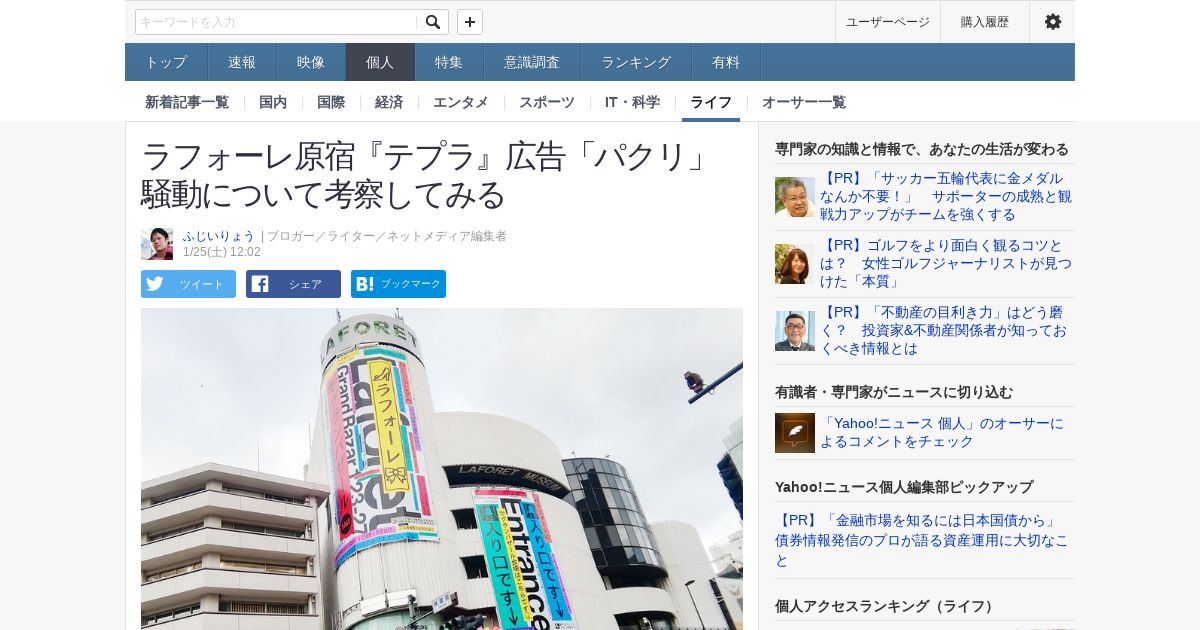Screen dimensions: 1200x630
Task: Open the サッカー五輪代表に金メダル PR article link
Action: (x=946, y=197)
